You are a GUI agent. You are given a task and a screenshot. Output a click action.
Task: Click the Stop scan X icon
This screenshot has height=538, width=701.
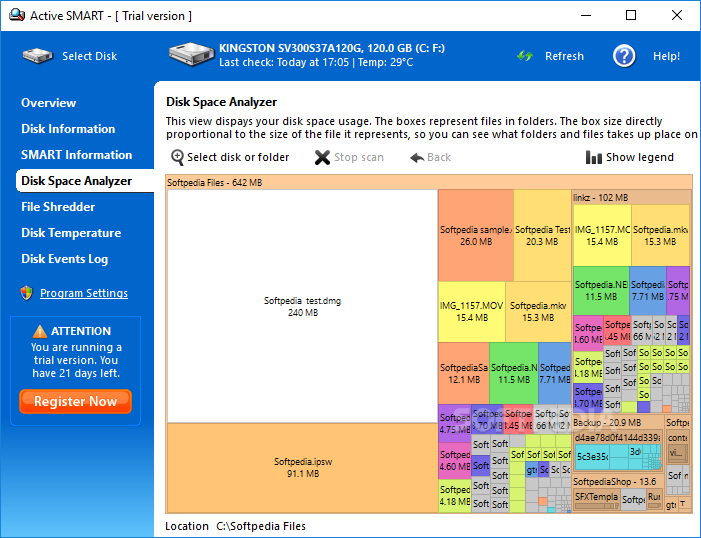pos(322,157)
